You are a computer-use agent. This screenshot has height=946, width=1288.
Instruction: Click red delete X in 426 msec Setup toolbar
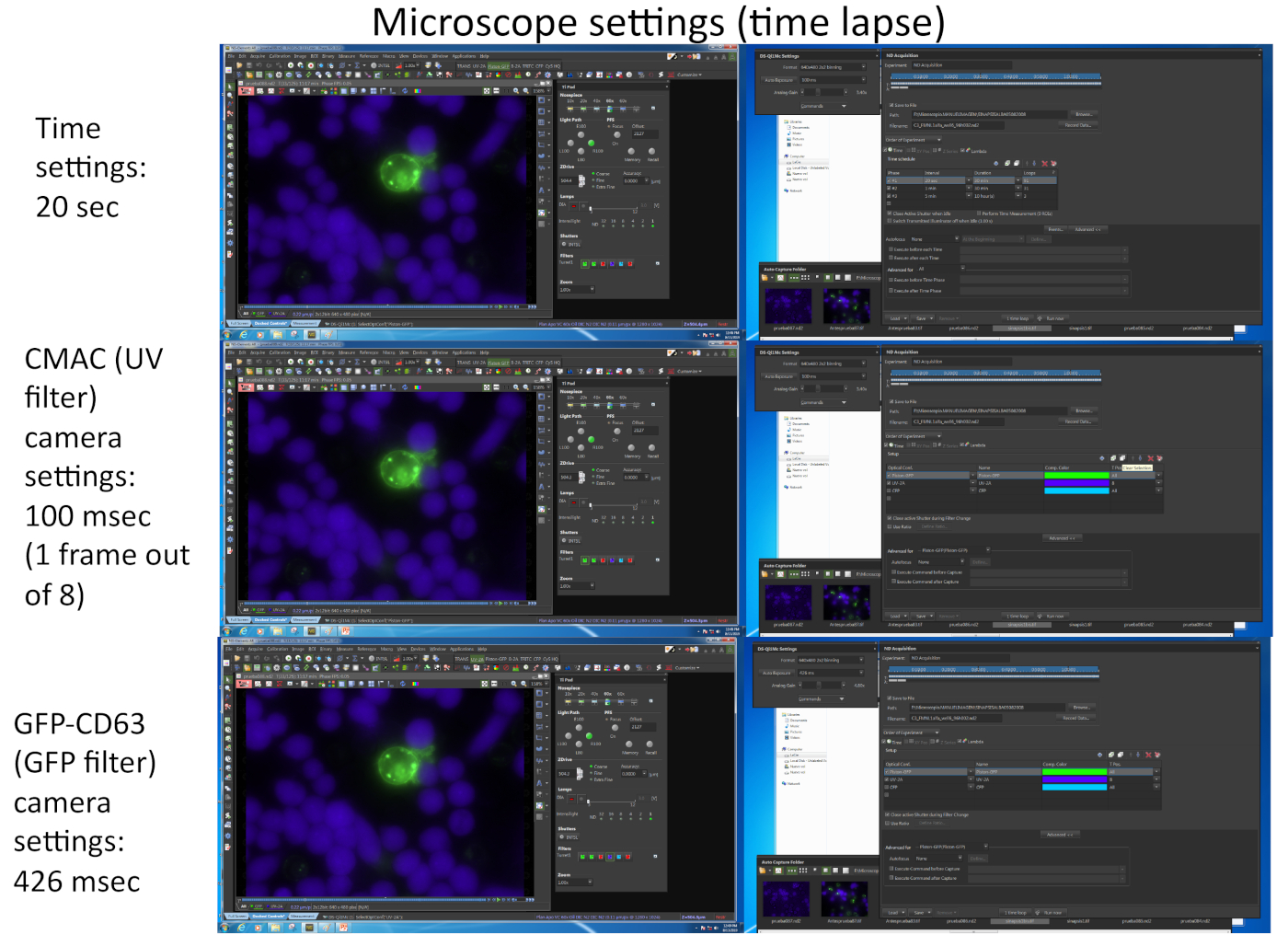(x=1148, y=755)
